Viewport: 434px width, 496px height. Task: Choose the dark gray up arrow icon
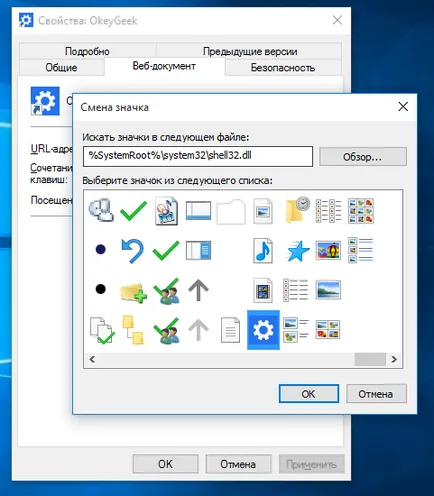[x=198, y=290]
